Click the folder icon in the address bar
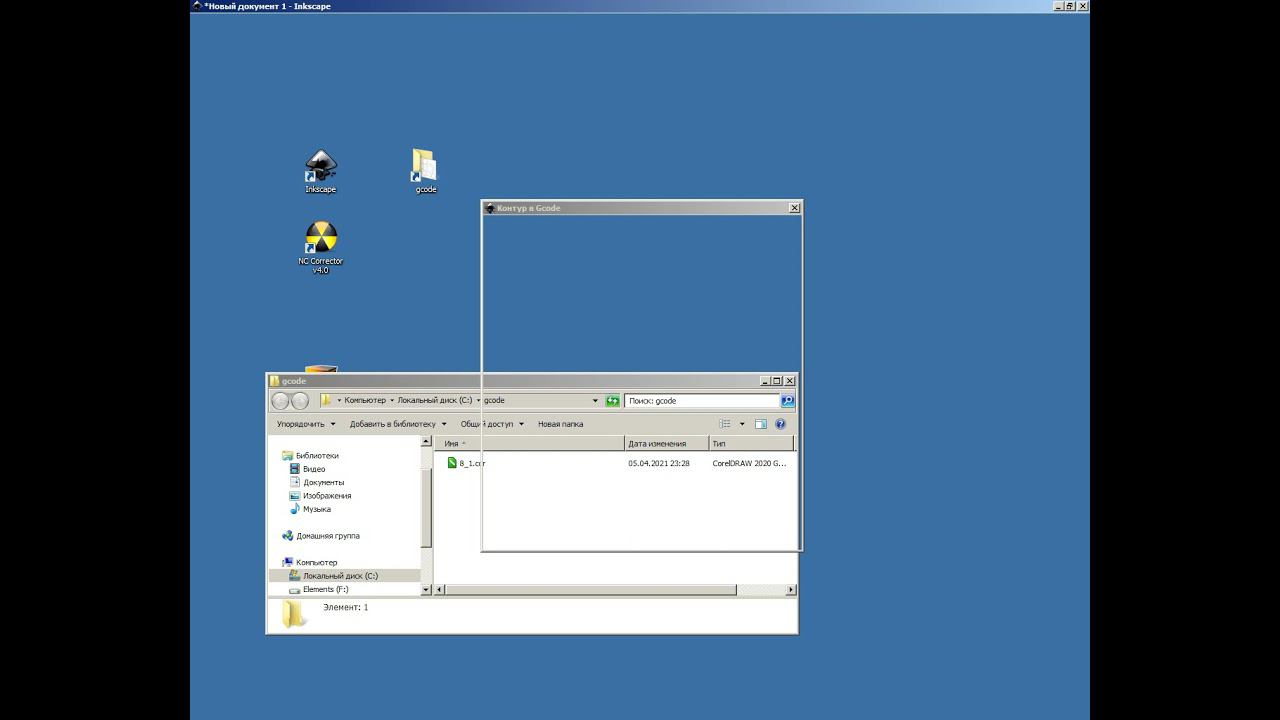Viewport: 1280px width, 720px height. (x=326, y=401)
